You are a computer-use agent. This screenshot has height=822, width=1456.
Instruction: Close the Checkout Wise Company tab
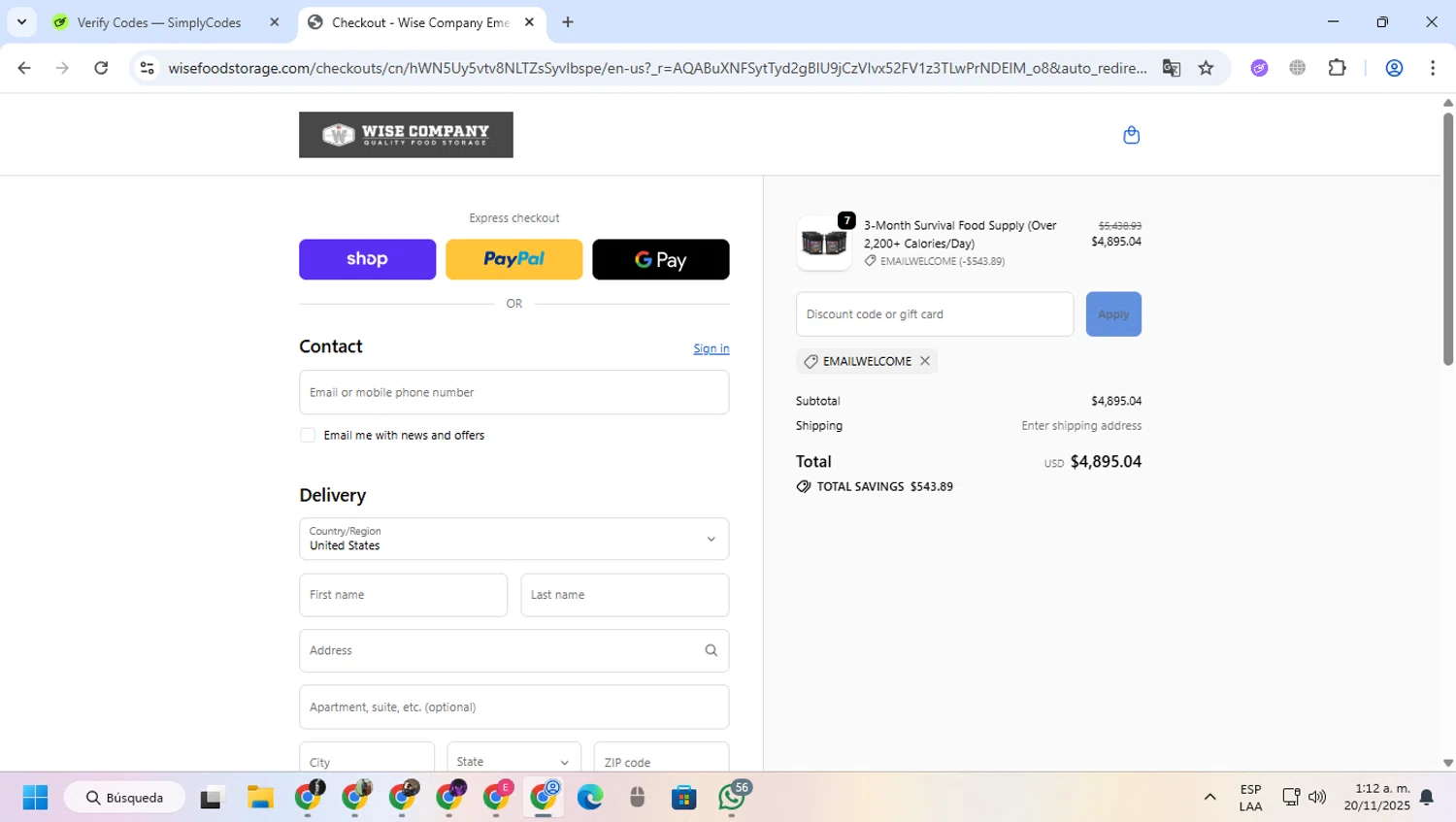click(x=529, y=22)
